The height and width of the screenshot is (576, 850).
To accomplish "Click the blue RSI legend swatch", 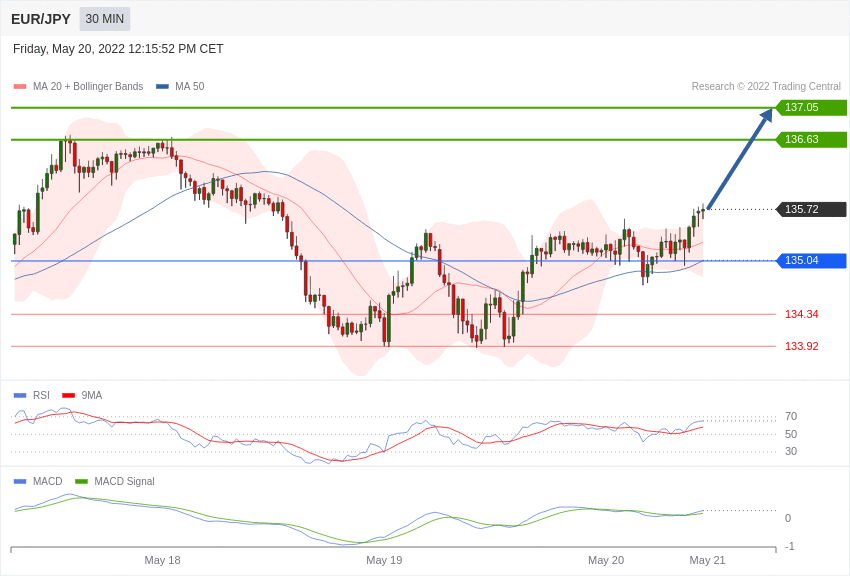I will point(20,396).
